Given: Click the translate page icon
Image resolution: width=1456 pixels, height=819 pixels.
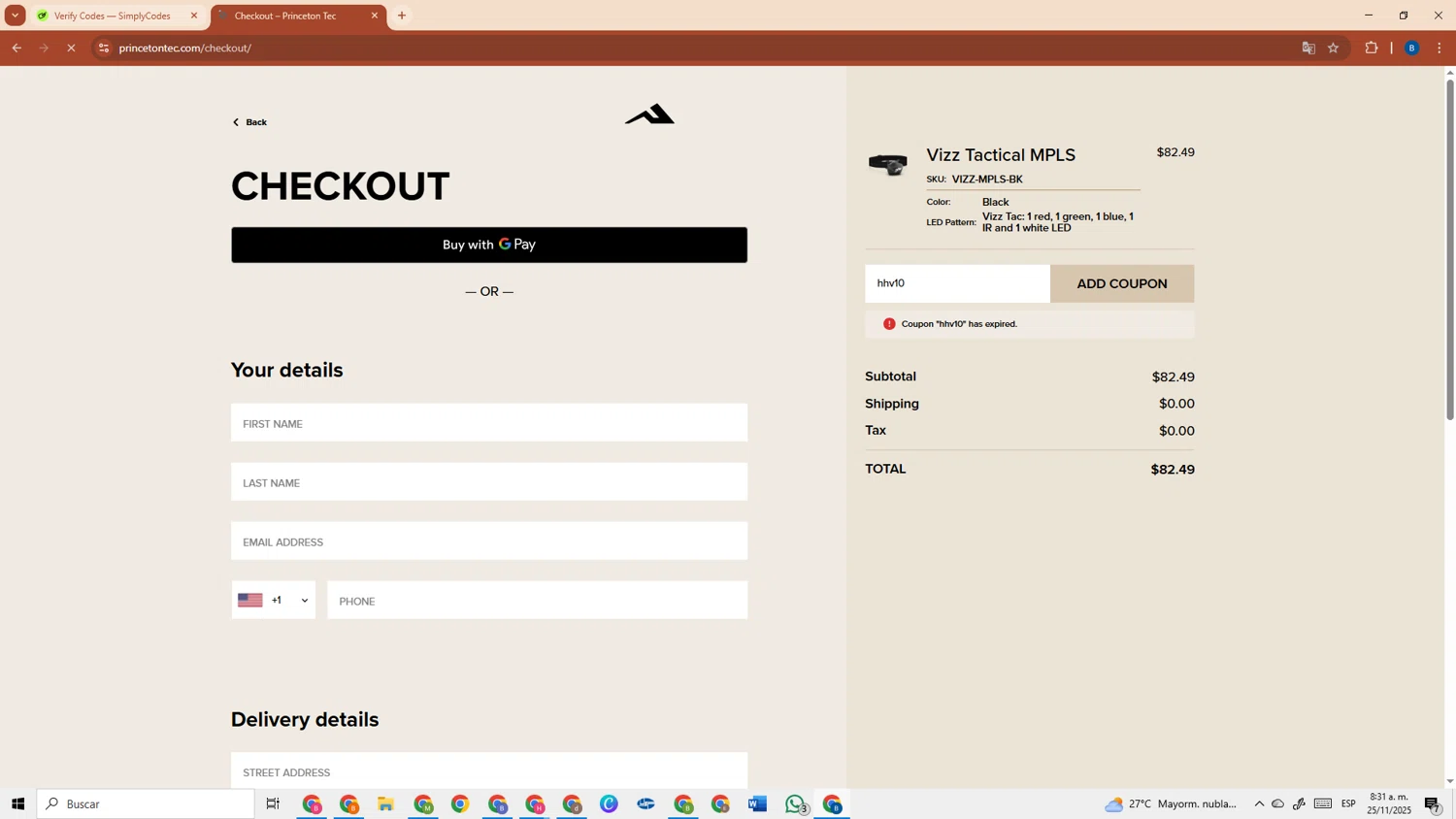Looking at the screenshot, I should tap(1308, 48).
